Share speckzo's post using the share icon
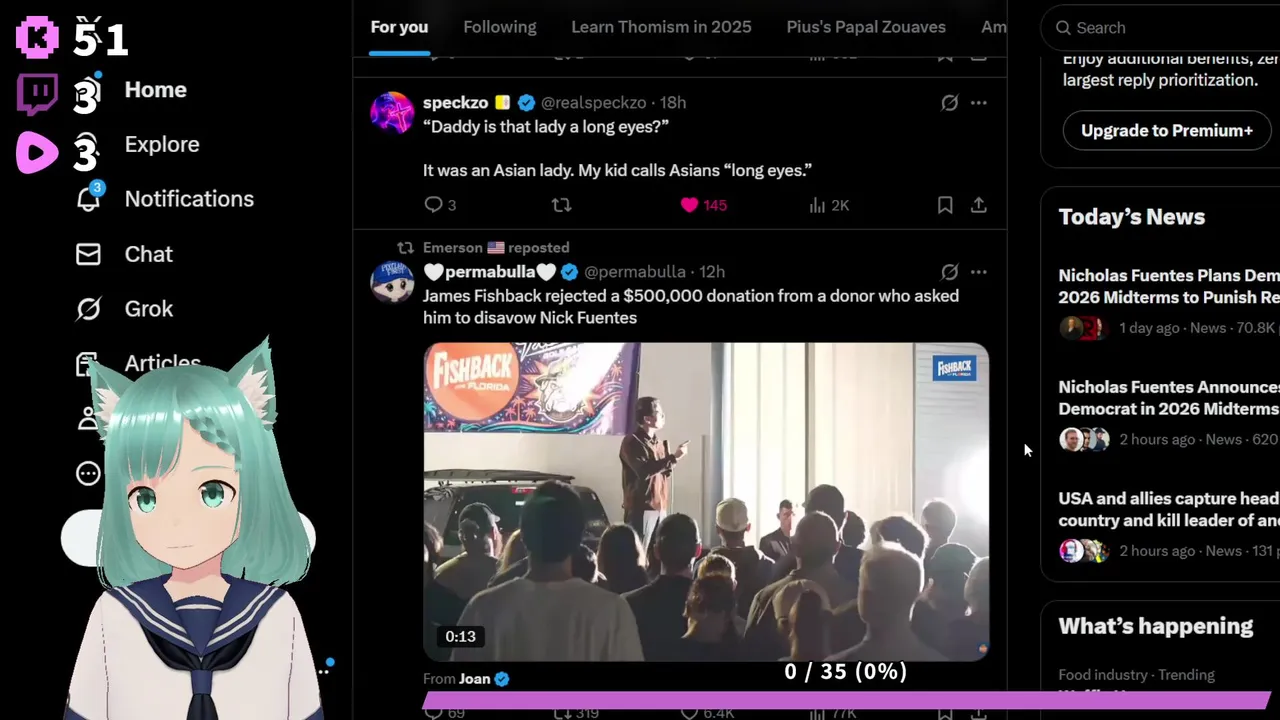This screenshot has width=1280, height=720. [979, 205]
